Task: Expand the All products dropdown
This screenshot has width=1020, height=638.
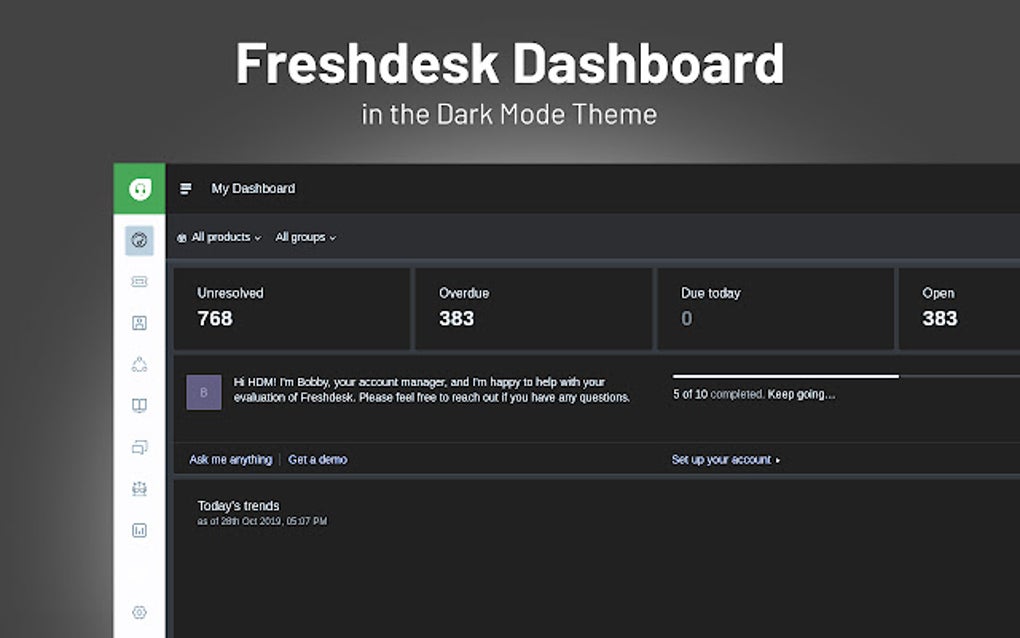Action: (x=221, y=237)
